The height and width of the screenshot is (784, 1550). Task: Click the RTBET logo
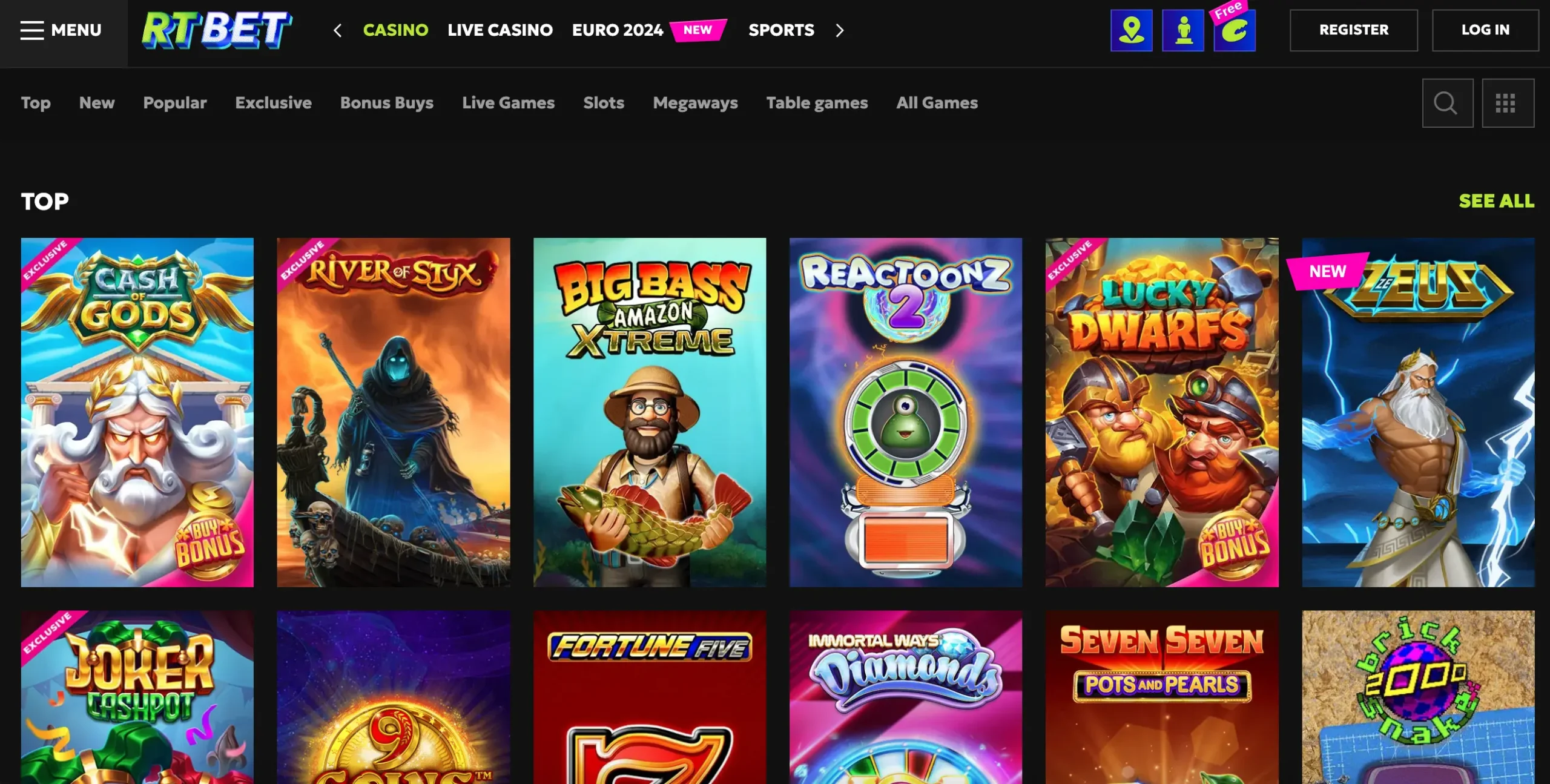click(217, 30)
